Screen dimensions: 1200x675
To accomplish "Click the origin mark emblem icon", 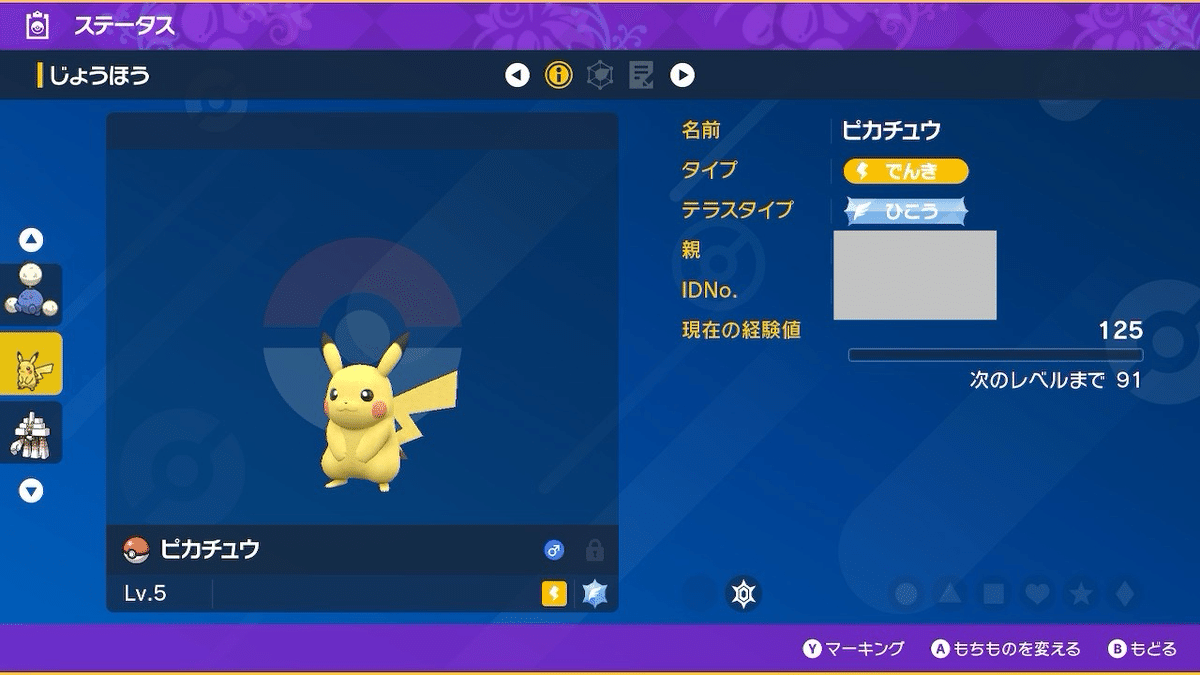I will pos(742,594).
